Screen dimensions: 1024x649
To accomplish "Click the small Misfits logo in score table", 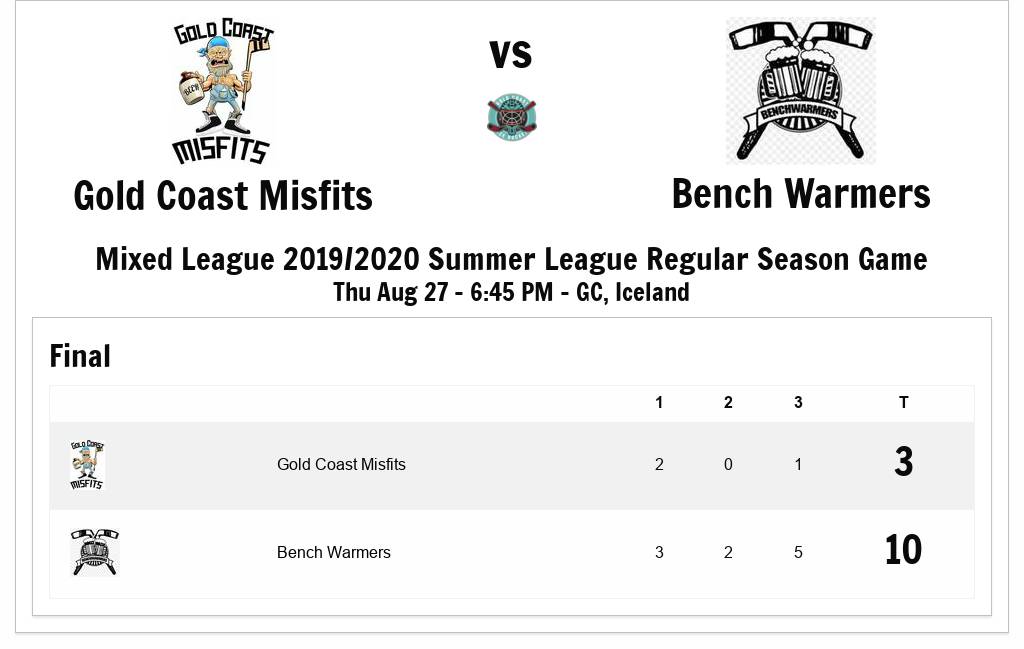I will point(87,465).
